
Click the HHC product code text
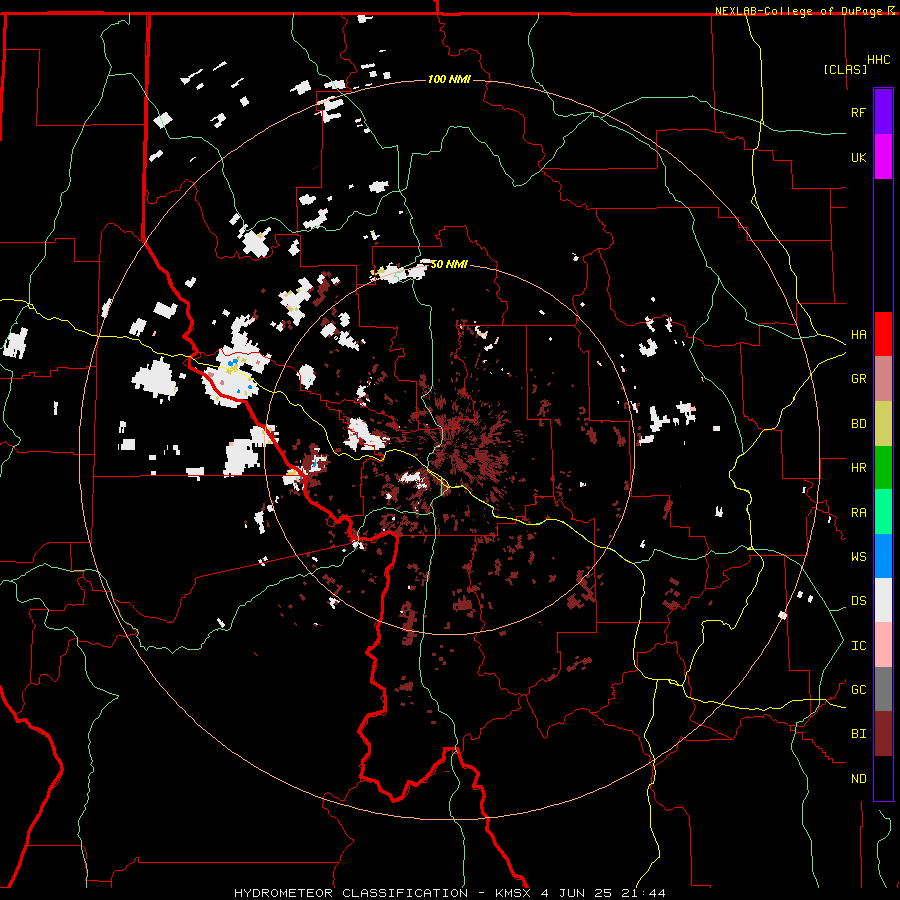coord(879,60)
